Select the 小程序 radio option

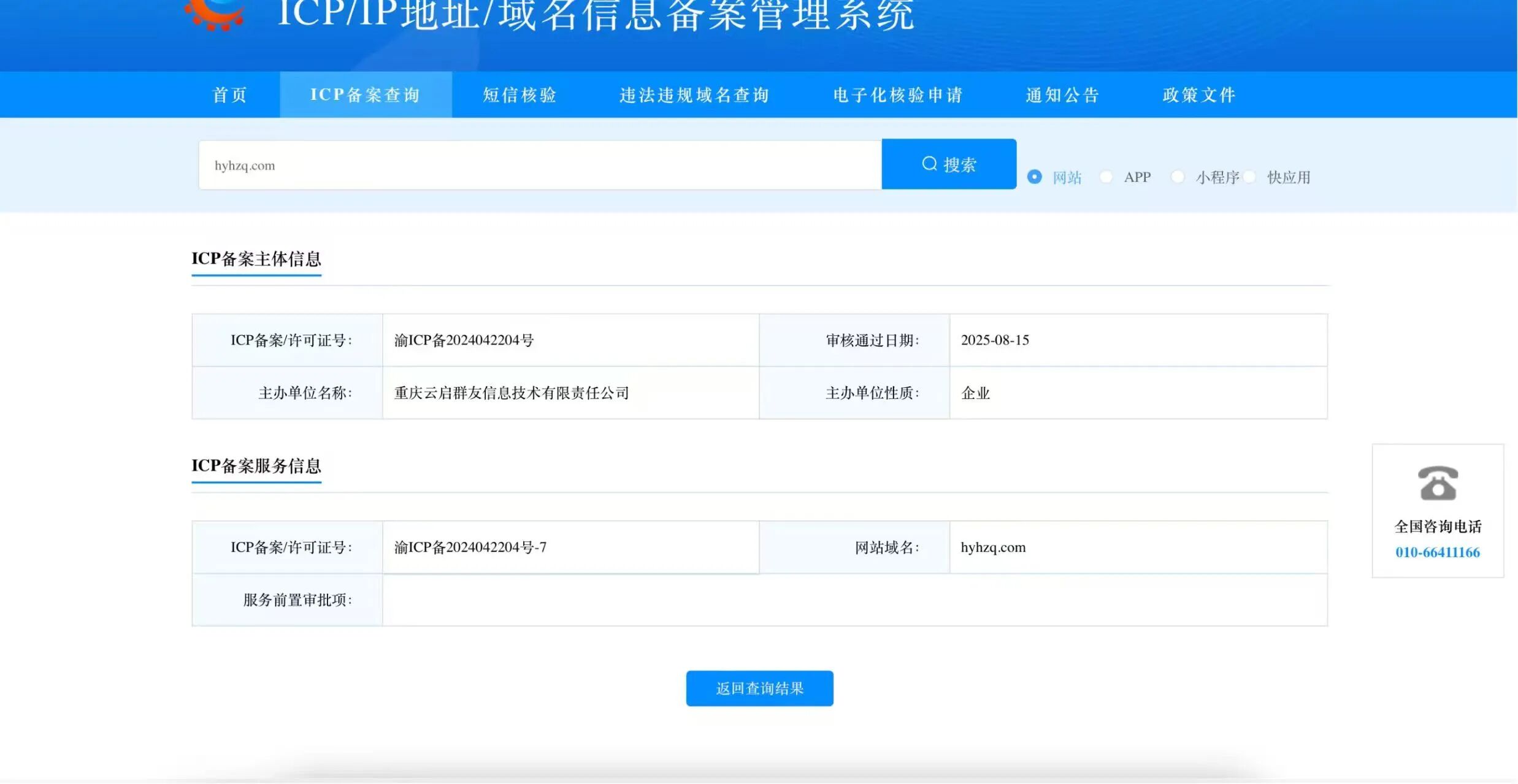click(x=1177, y=177)
